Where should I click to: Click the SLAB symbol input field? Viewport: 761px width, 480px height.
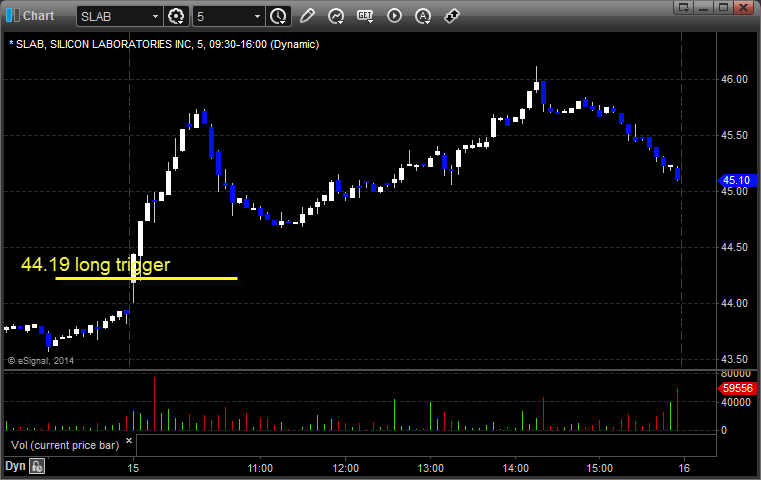[115, 17]
